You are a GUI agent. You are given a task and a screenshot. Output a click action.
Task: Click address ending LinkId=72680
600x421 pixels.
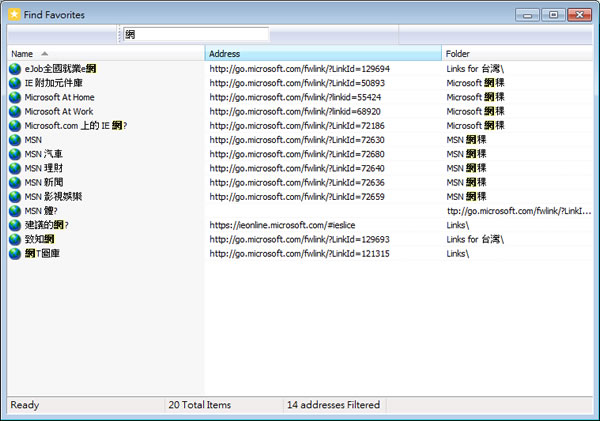[297, 154]
